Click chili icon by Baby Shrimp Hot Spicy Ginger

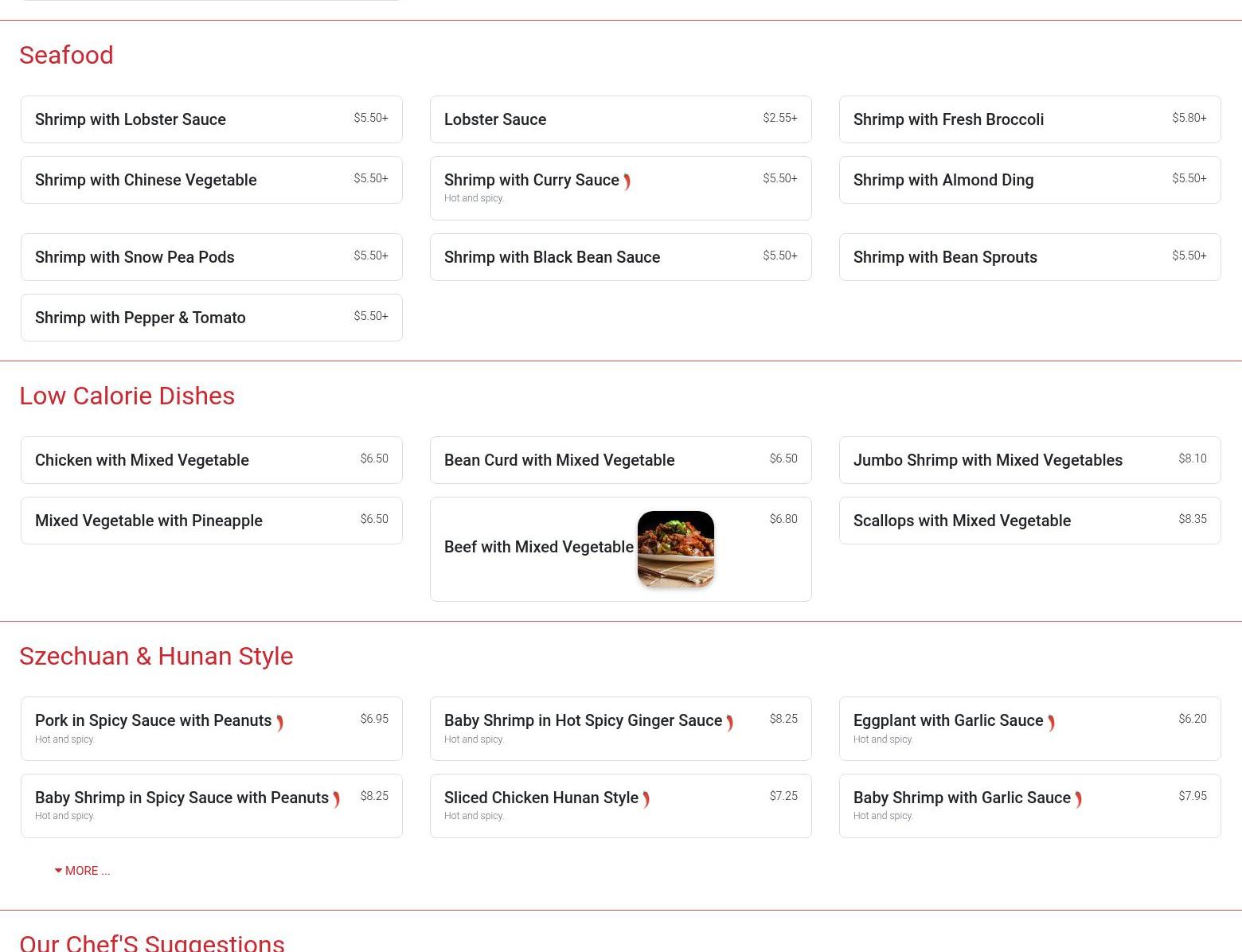(x=729, y=723)
